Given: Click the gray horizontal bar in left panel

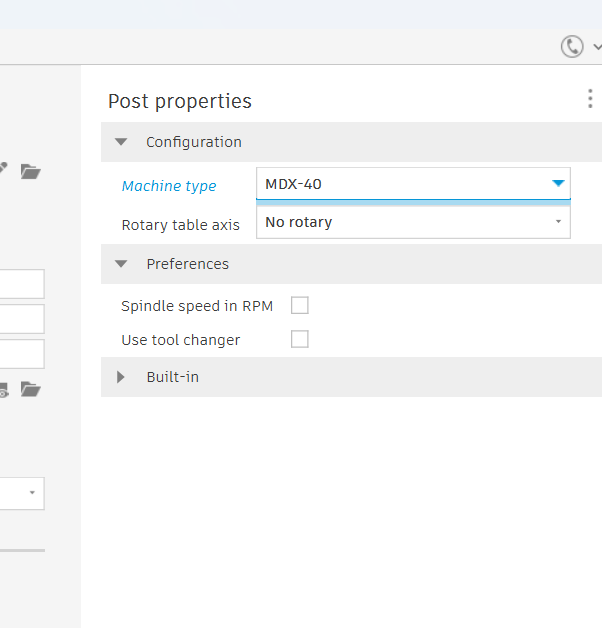Looking at the screenshot, I should pyautogui.click(x=22, y=550).
